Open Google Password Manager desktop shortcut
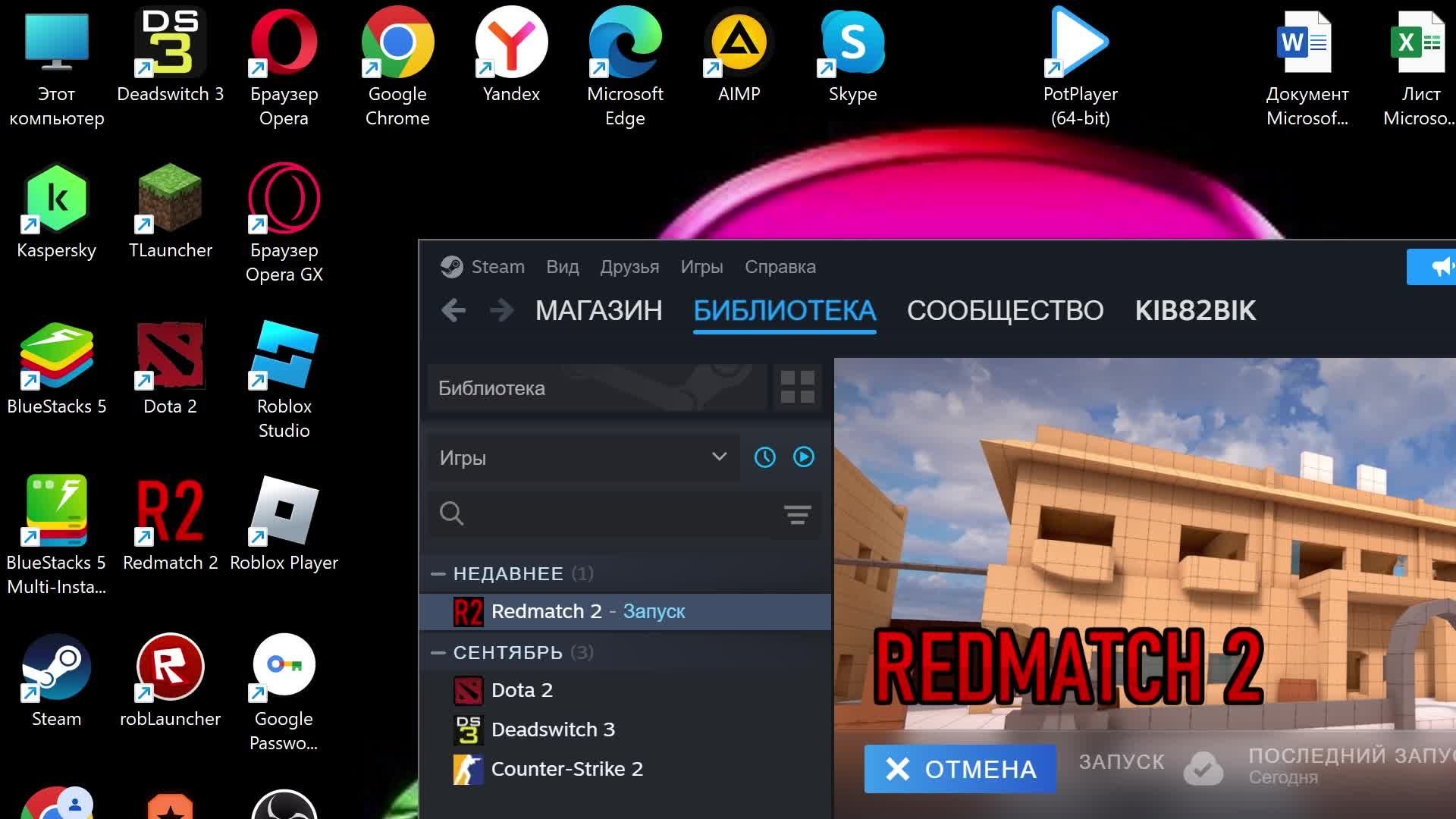This screenshot has height=819, width=1456. [284, 692]
